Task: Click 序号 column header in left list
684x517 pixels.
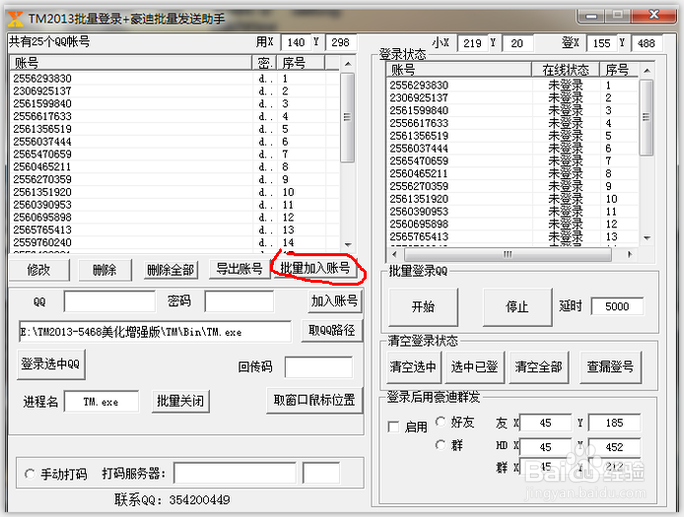Action: [x=301, y=63]
